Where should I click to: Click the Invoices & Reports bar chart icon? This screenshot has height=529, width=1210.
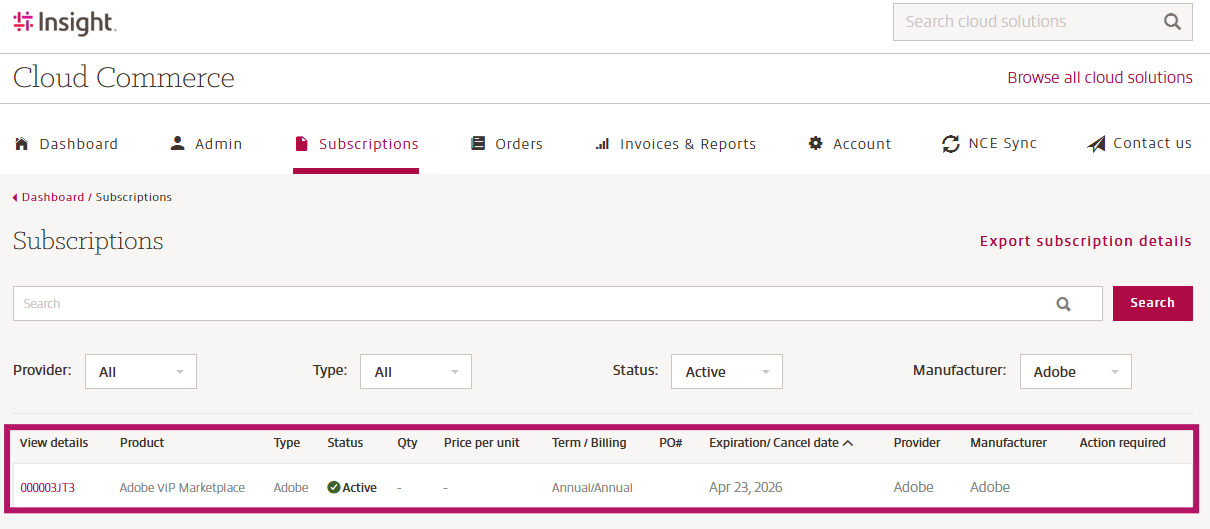(x=602, y=144)
